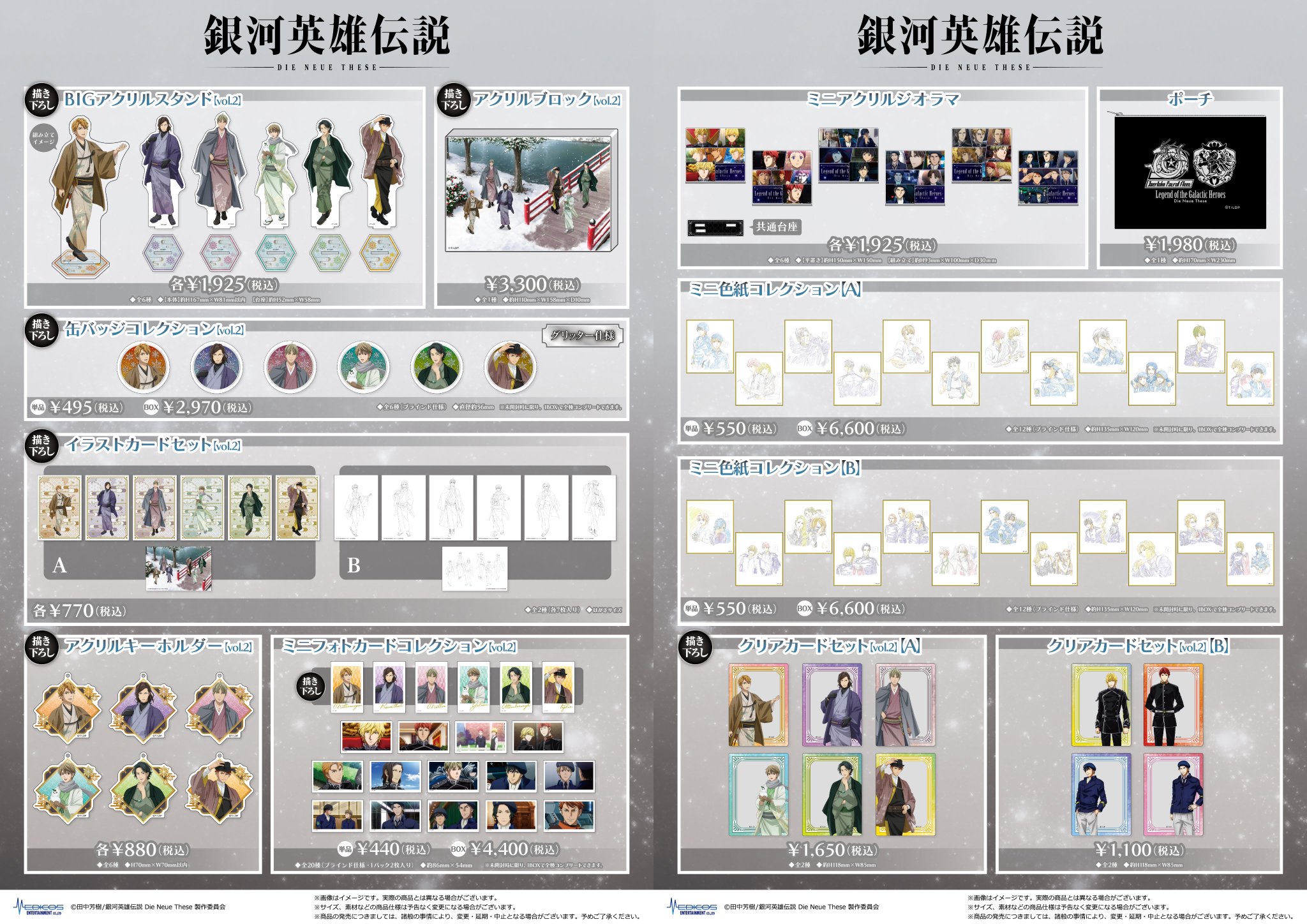Open the ポーチ heading
The height and width of the screenshot is (924, 1307).
click(1190, 99)
